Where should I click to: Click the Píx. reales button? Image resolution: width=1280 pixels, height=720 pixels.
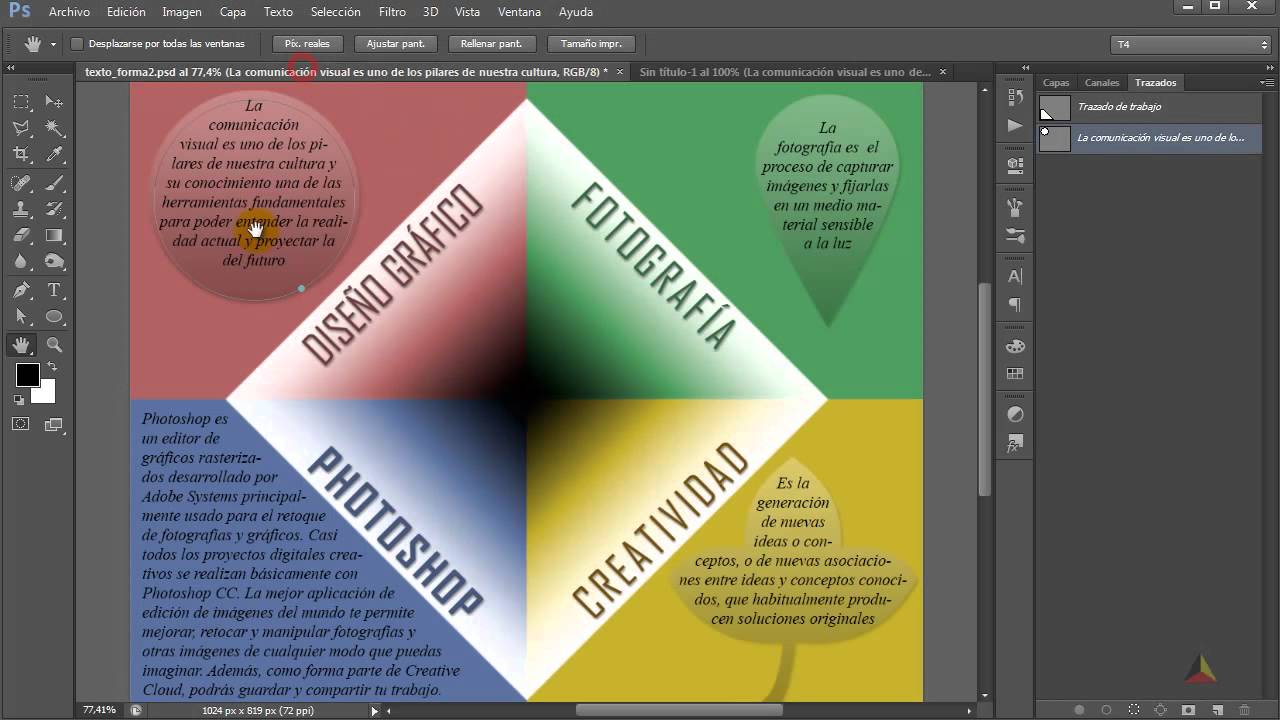(307, 44)
